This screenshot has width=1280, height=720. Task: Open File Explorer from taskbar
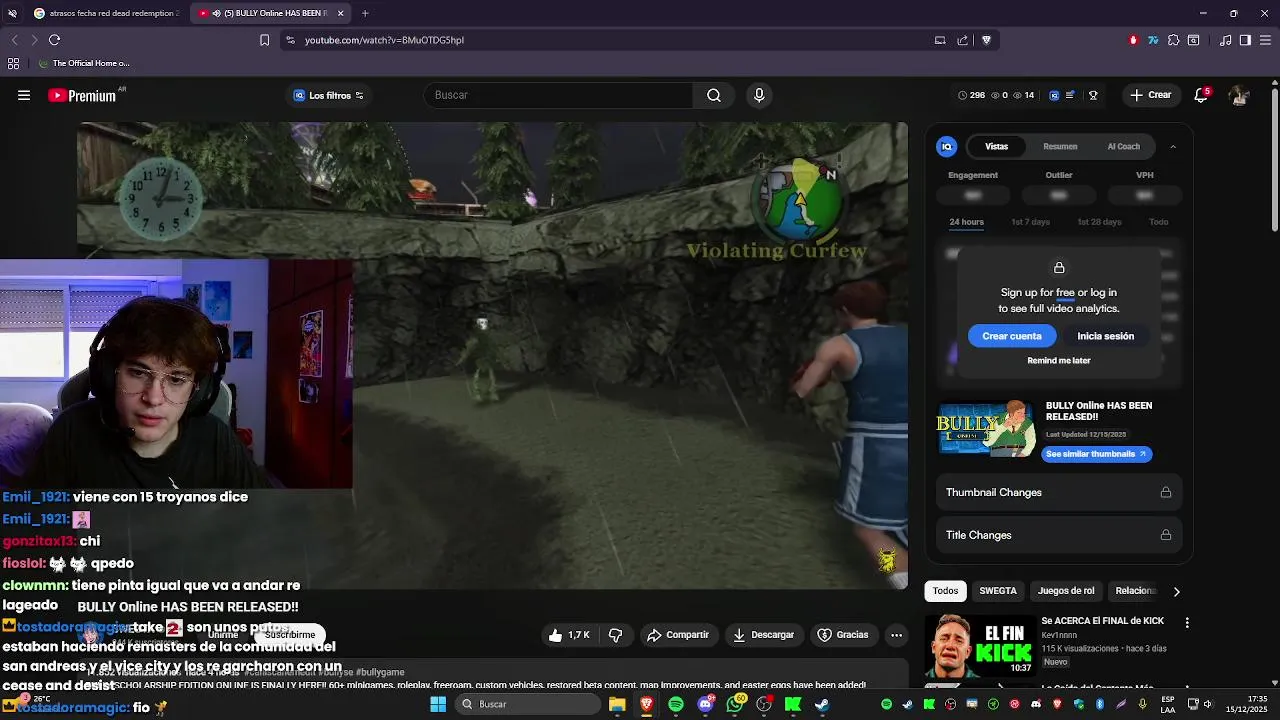(x=617, y=704)
